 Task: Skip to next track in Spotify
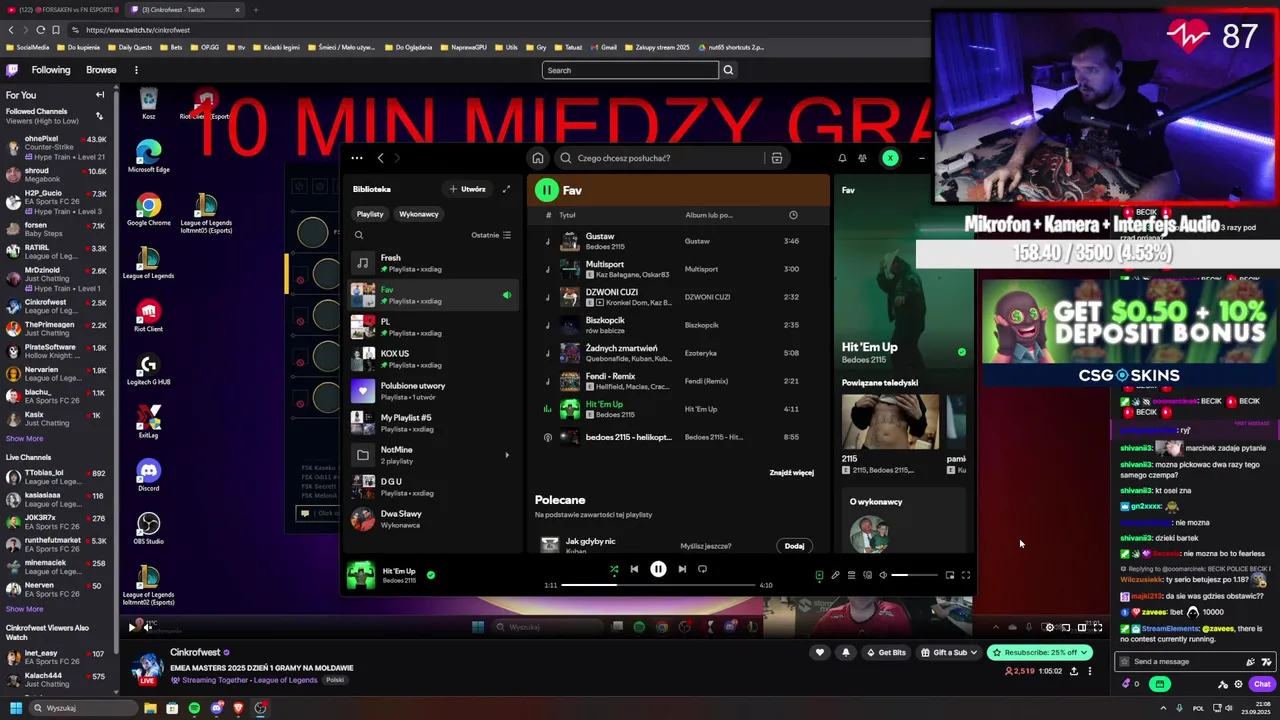point(682,569)
